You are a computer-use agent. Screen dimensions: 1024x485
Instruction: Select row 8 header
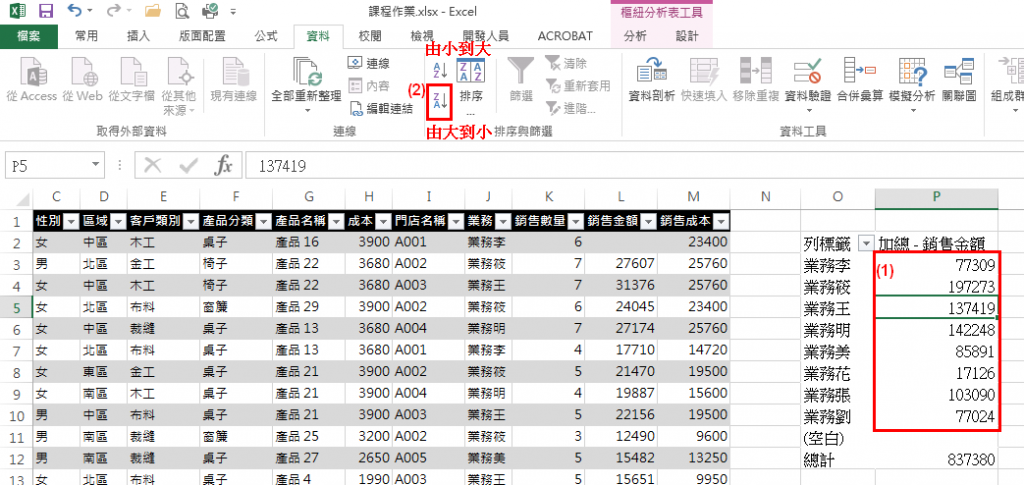tap(16, 373)
